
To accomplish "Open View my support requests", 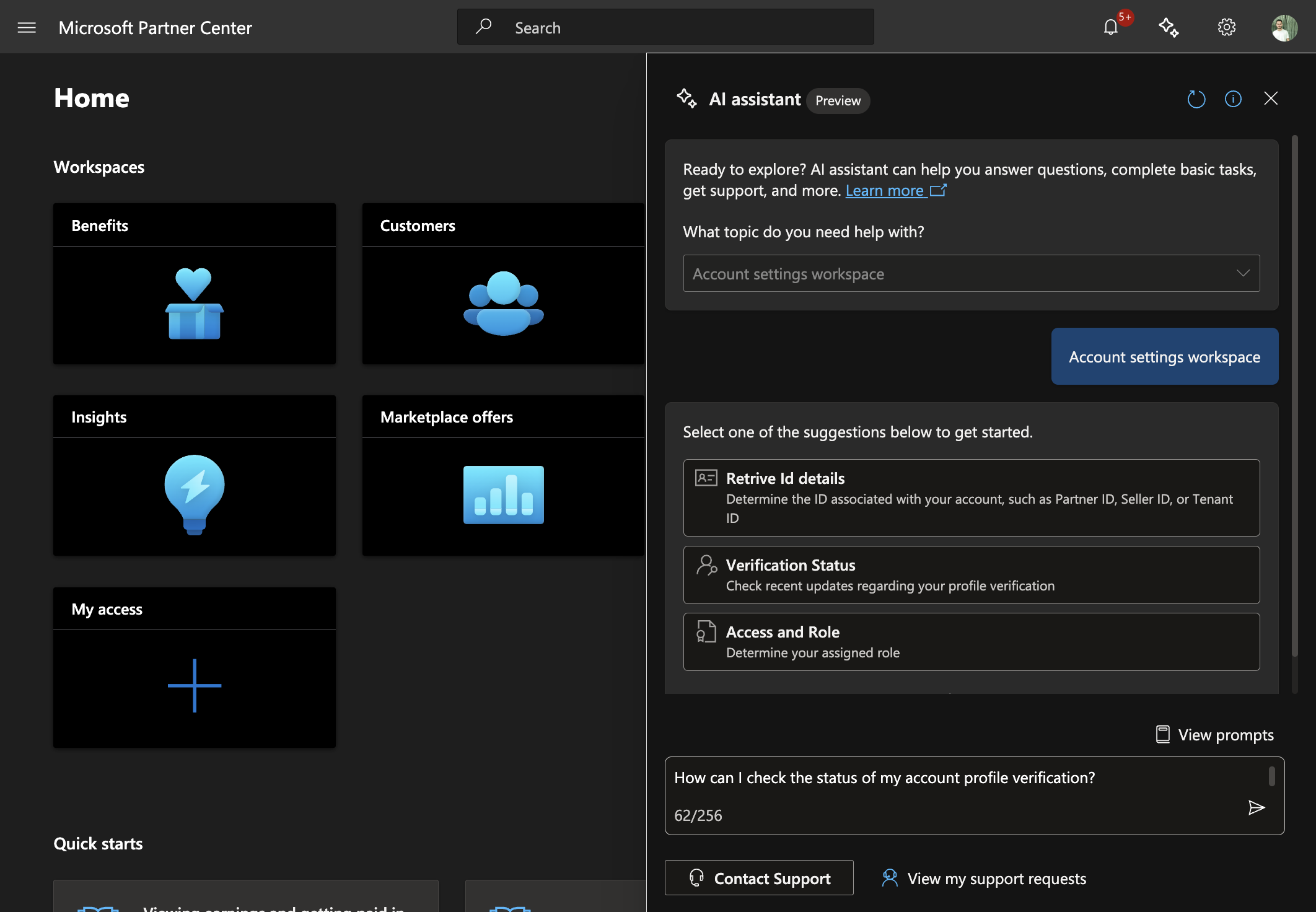I will tap(984, 879).
